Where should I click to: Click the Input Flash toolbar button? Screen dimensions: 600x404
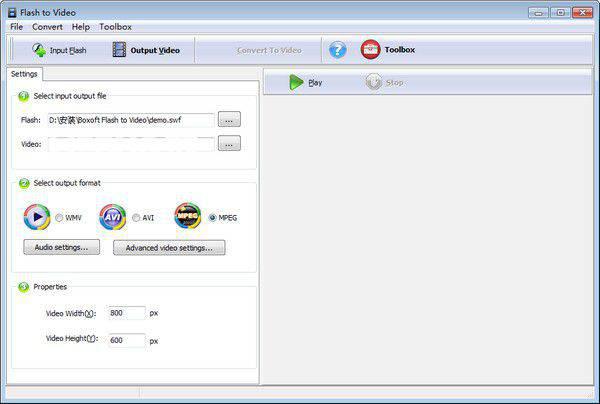(59, 50)
